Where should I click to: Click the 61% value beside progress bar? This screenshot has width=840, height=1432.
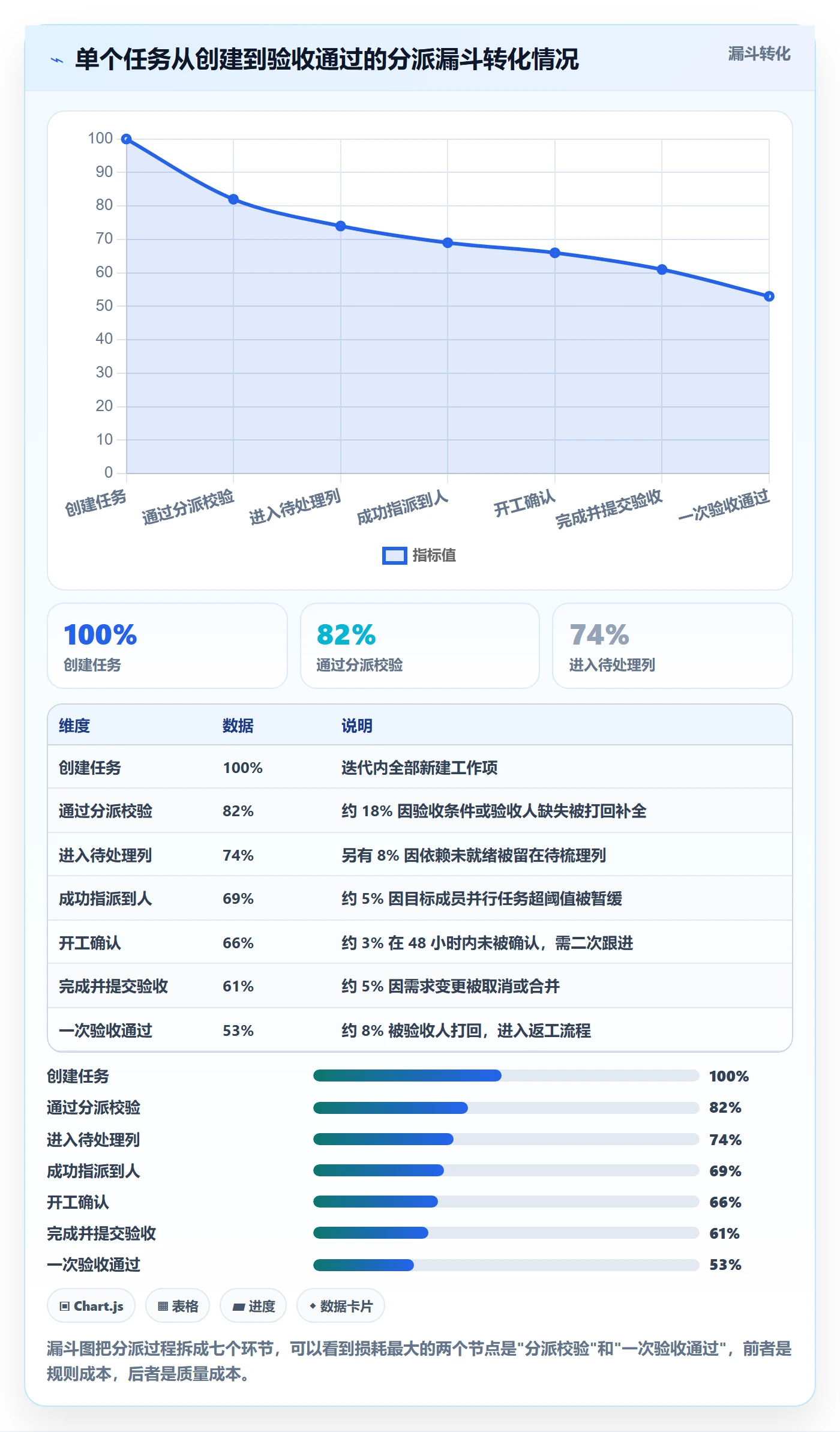pos(724,1233)
